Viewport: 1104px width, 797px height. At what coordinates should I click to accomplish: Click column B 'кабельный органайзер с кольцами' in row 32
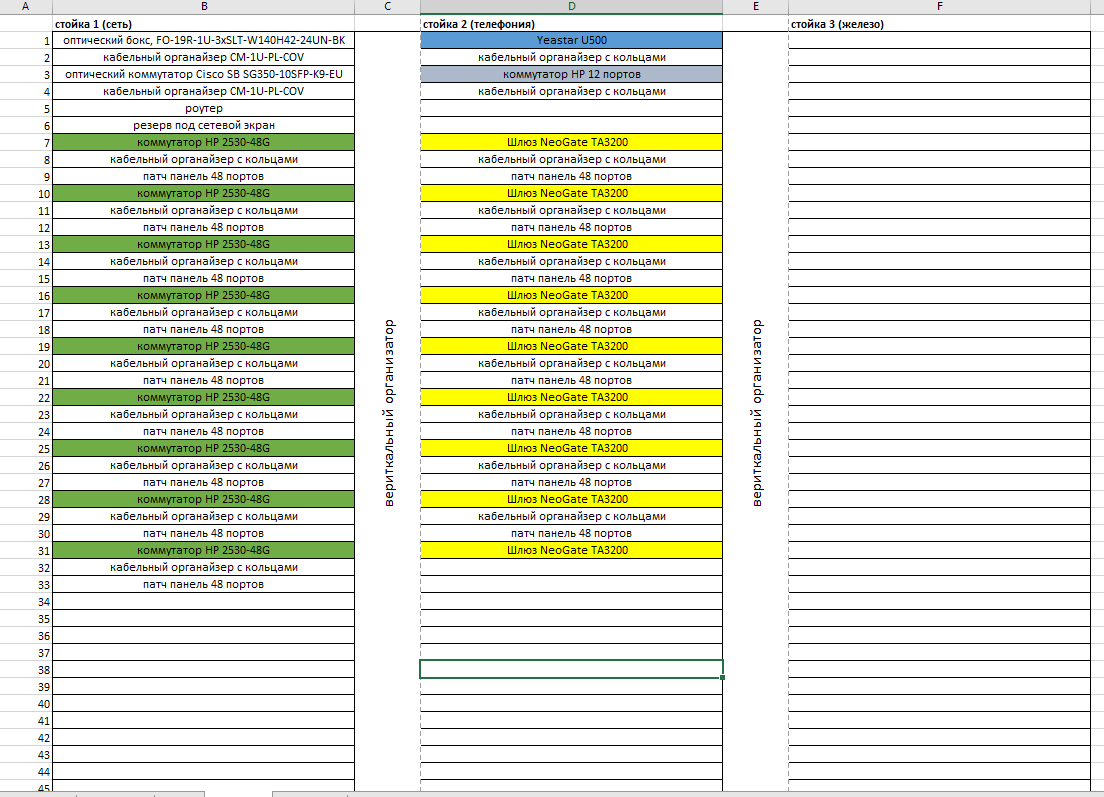tap(203, 567)
